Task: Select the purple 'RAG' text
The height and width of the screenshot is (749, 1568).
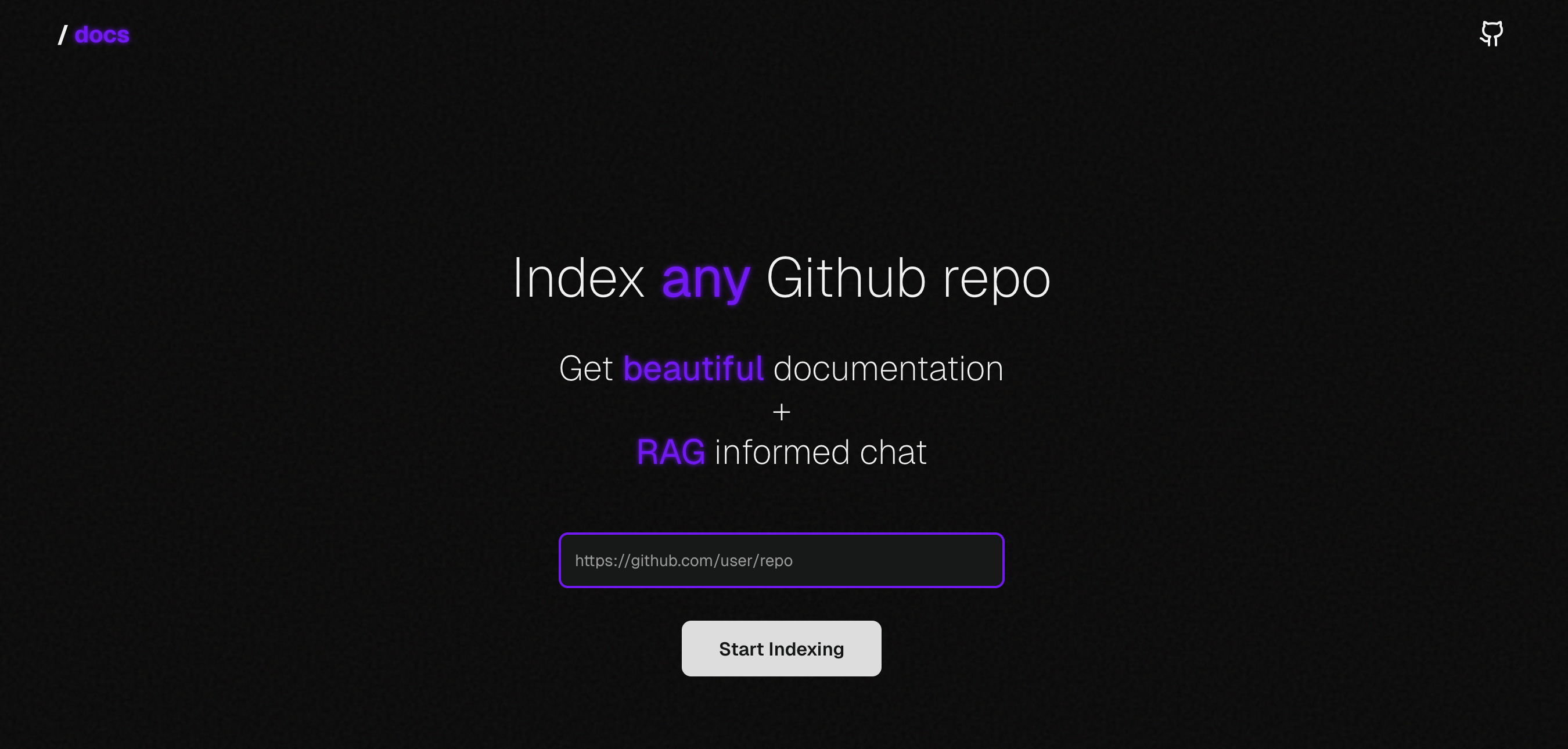Action: pyautogui.click(x=670, y=452)
